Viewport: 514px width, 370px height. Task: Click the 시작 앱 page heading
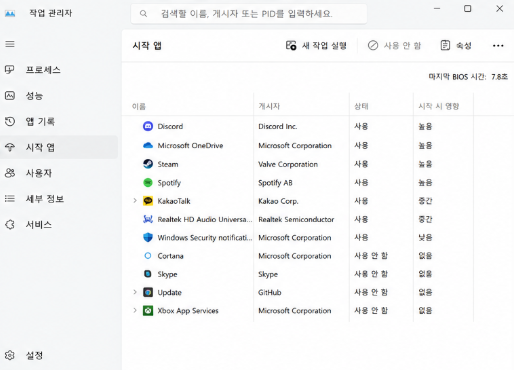pyautogui.click(x=147, y=45)
